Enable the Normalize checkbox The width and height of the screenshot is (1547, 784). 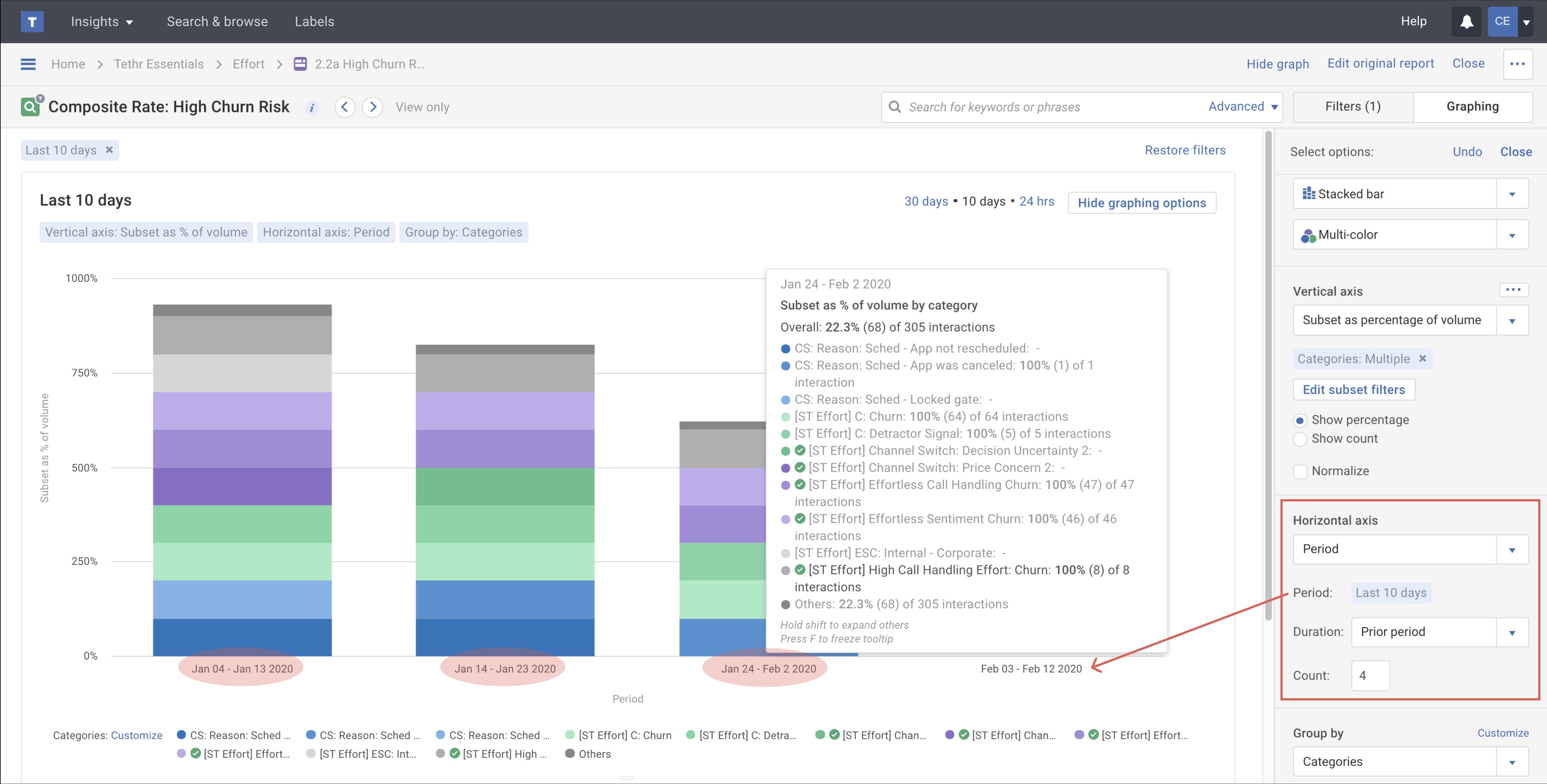coord(1301,471)
